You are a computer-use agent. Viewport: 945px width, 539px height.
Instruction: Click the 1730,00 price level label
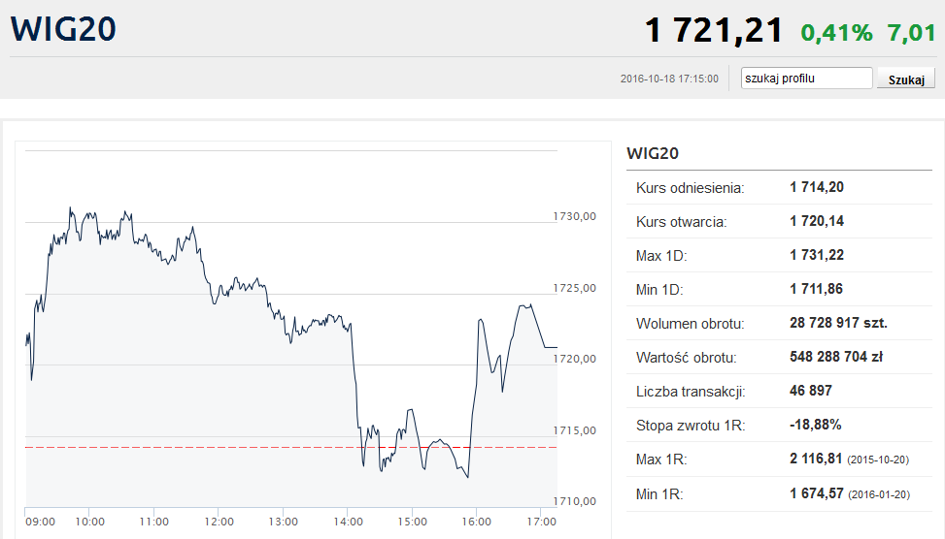pyautogui.click(x=574, y=216)
